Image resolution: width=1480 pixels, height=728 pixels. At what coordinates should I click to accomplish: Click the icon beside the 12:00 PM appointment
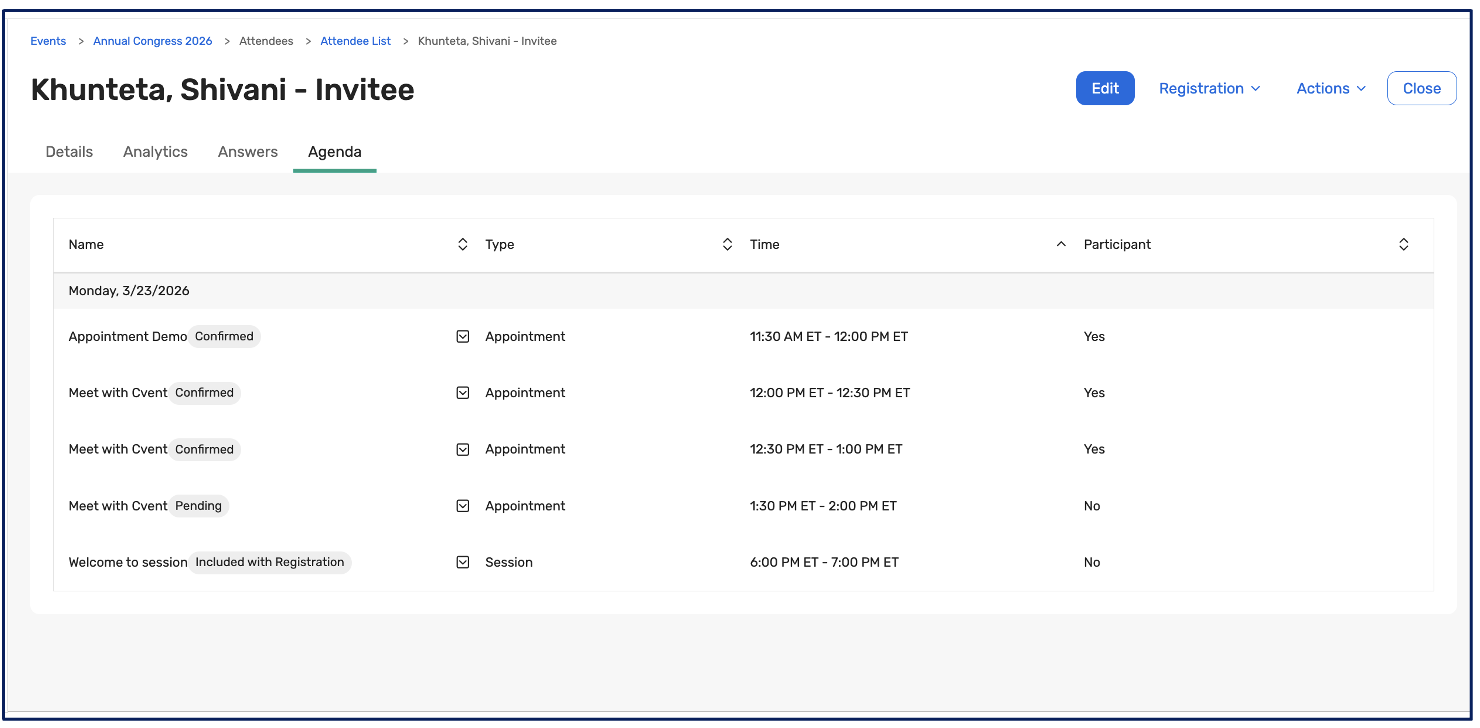click(463, 393)
